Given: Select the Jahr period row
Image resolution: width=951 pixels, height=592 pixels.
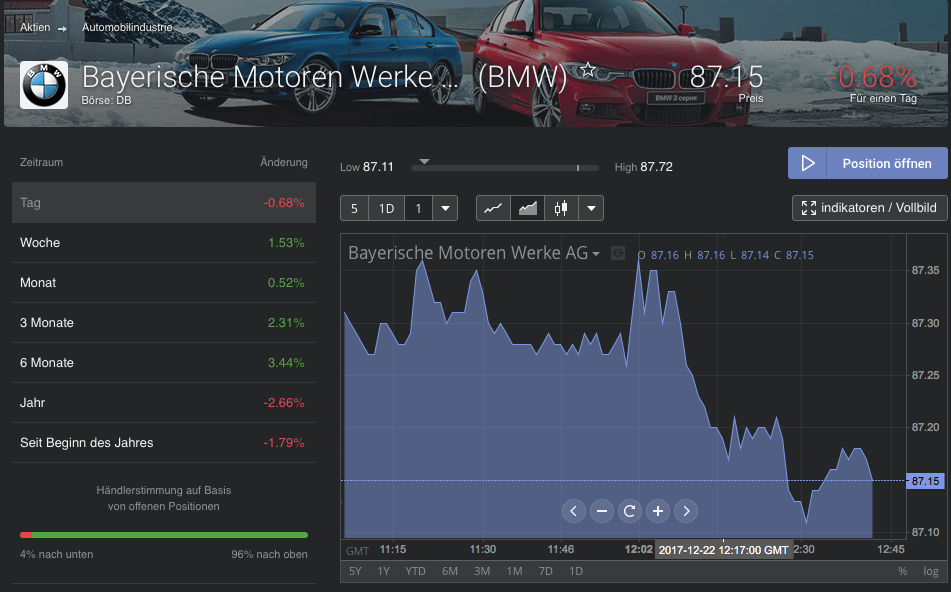Looking at the screenshot, I should click(x=164, y=403).
